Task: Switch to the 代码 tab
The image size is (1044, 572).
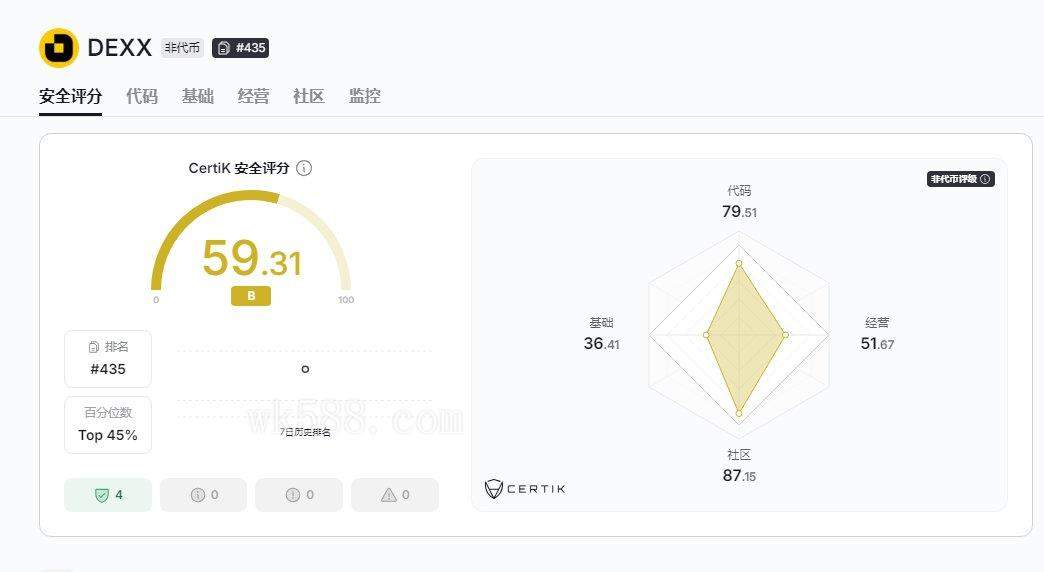Action: [x=142, y=96]
